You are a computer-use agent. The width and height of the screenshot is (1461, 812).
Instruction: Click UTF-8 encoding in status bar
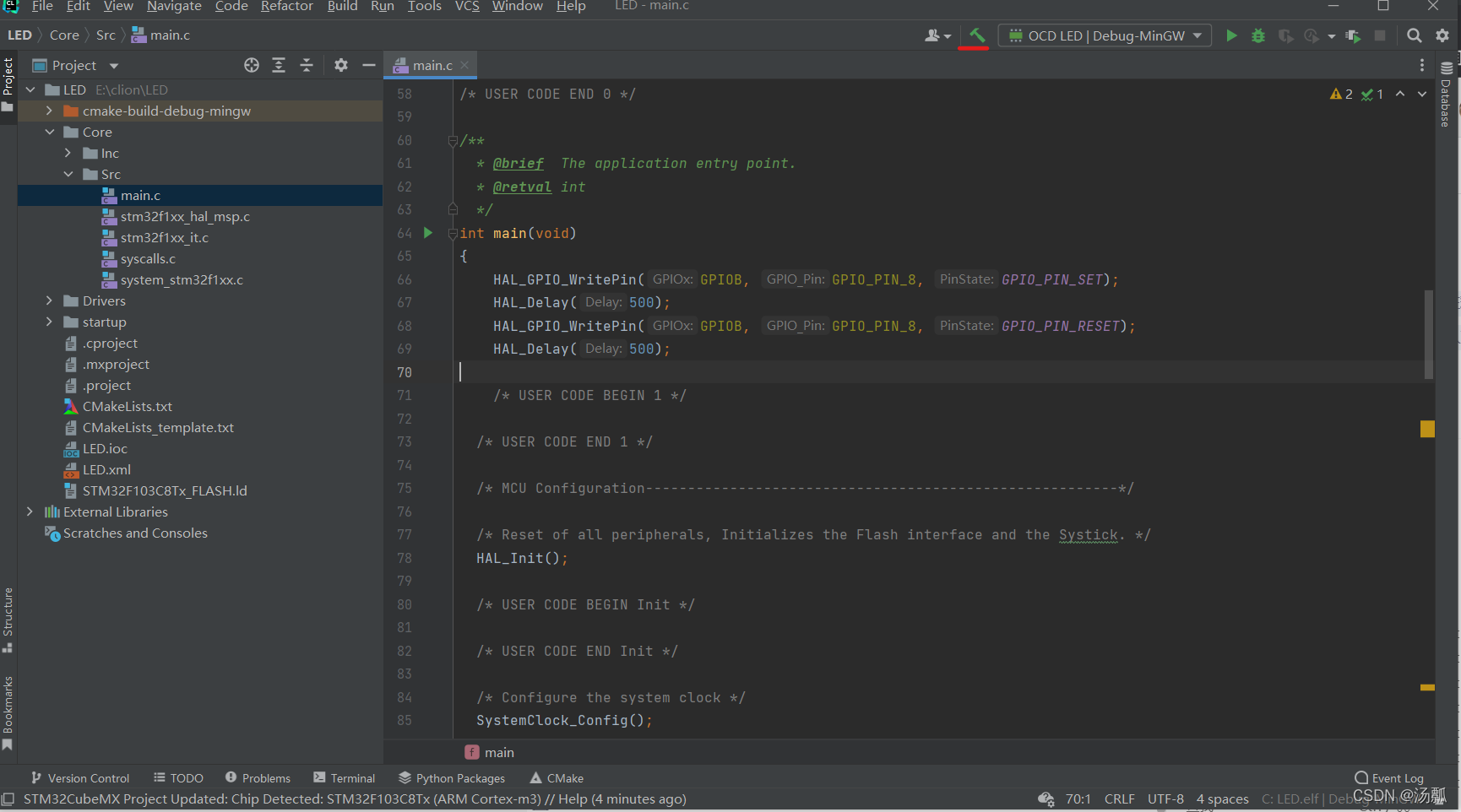[x=1165, y=798]
